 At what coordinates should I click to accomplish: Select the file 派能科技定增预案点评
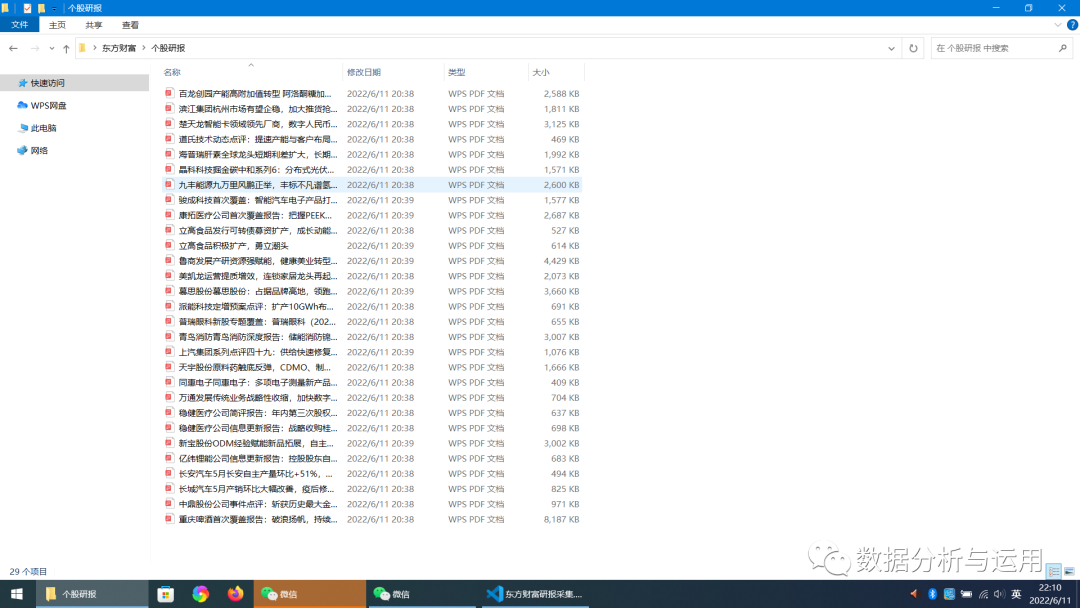(x=372, y=306)
